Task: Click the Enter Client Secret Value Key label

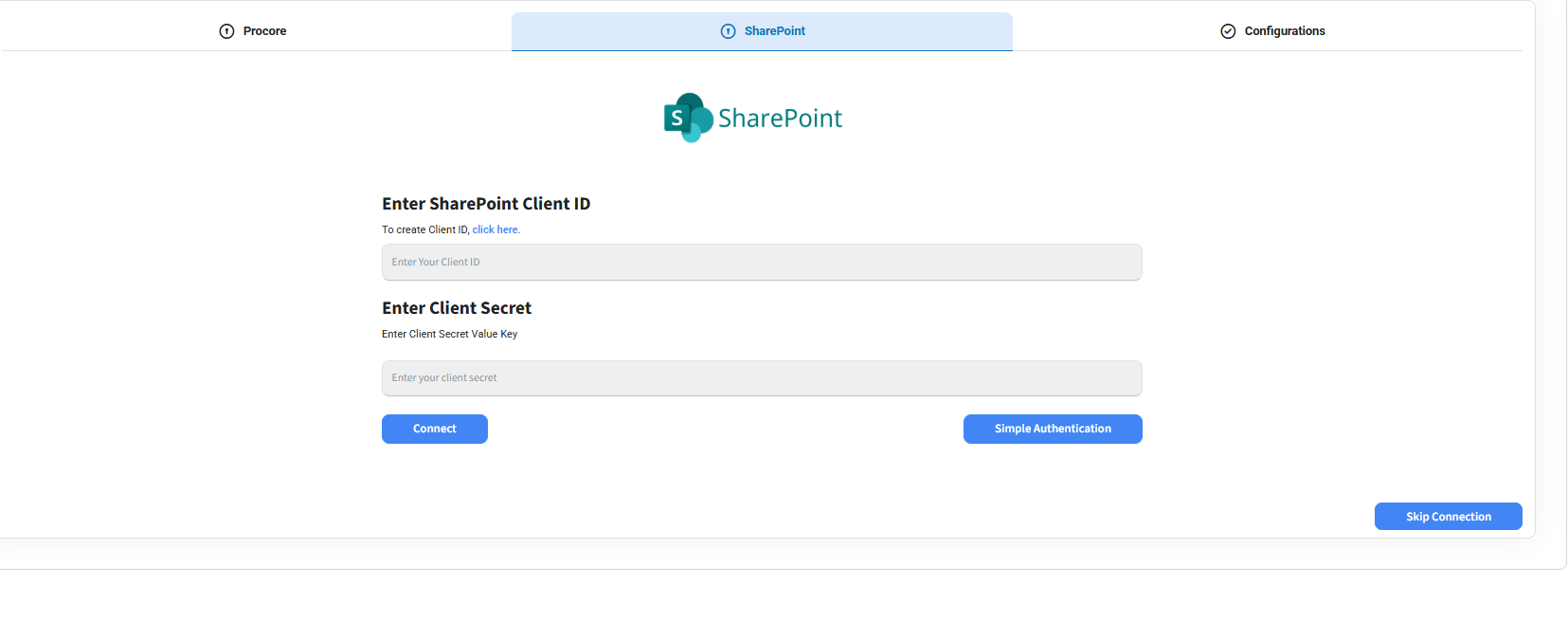Action: pyautogui.click(x=449, y=334)
